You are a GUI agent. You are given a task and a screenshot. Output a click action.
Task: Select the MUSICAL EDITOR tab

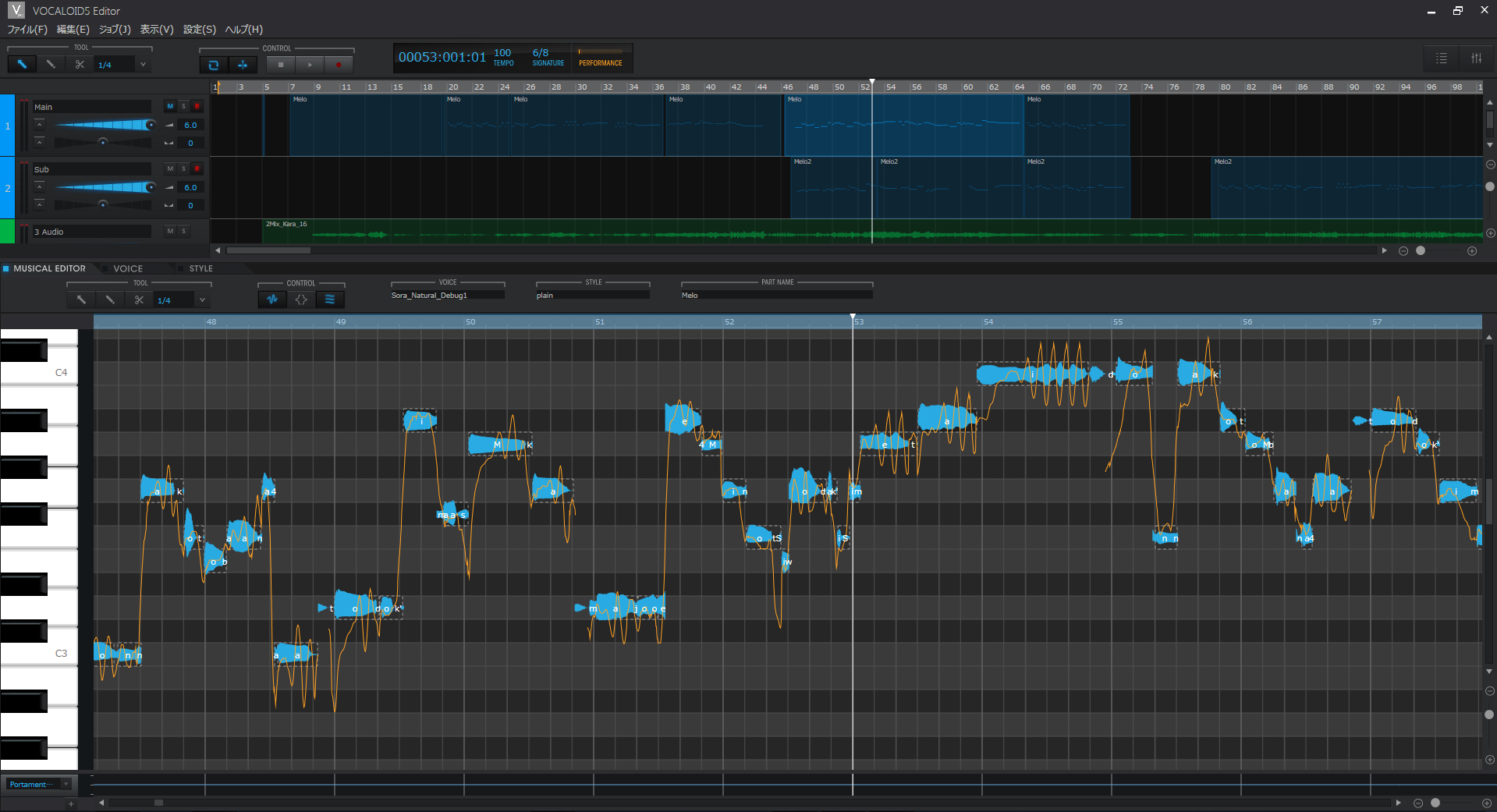click(x=49, y=268)
